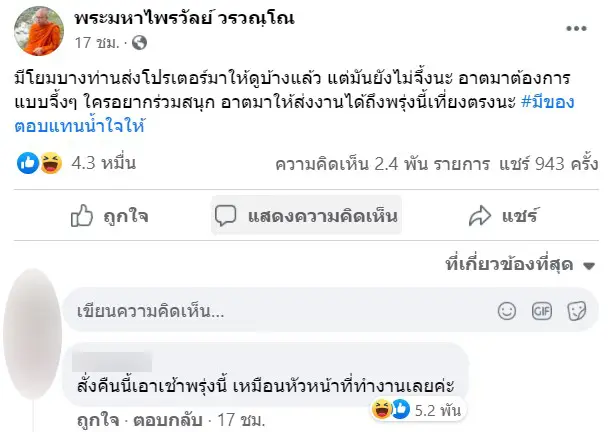Viewport: 608px width, 432px height.
Task: Click the speech bubble comment icon
Action: pyautogui.click(x=225, y=216)
